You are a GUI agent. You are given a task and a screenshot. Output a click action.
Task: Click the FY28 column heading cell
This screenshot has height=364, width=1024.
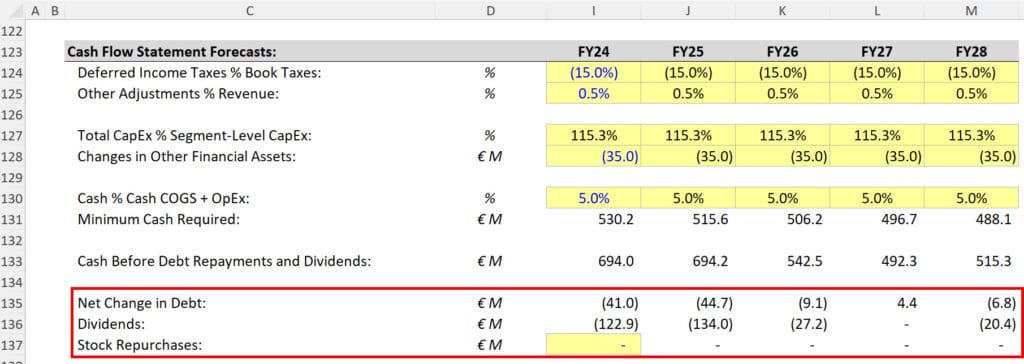(x=971, y=52)
